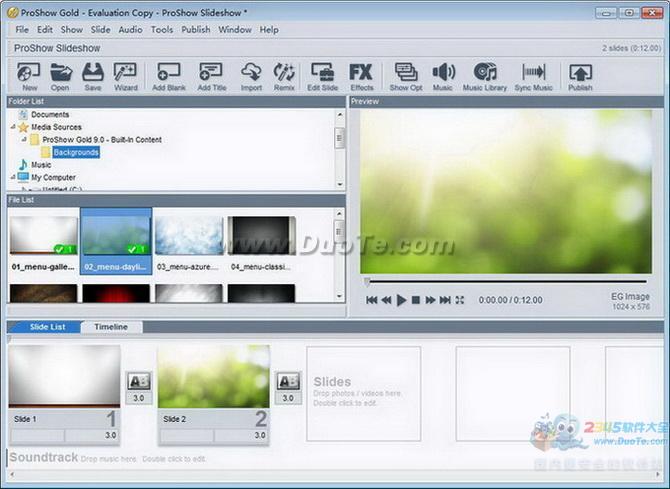Open Show Opt settings
670x489 pixels.
tap(405, 76)
